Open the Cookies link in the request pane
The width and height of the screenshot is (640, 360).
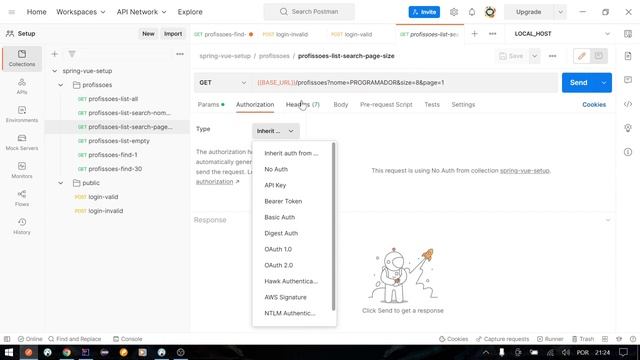[594, 104]
